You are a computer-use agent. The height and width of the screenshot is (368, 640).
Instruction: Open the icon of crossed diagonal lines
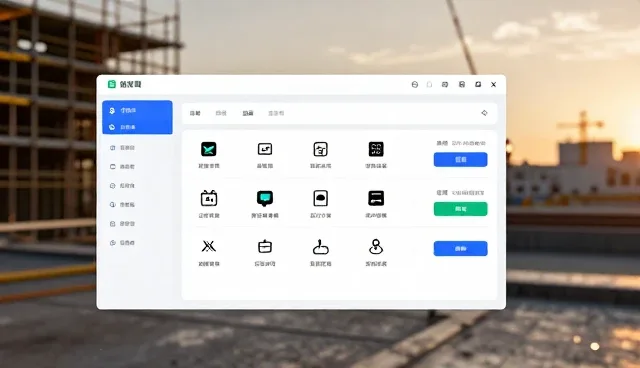[209, 246]
